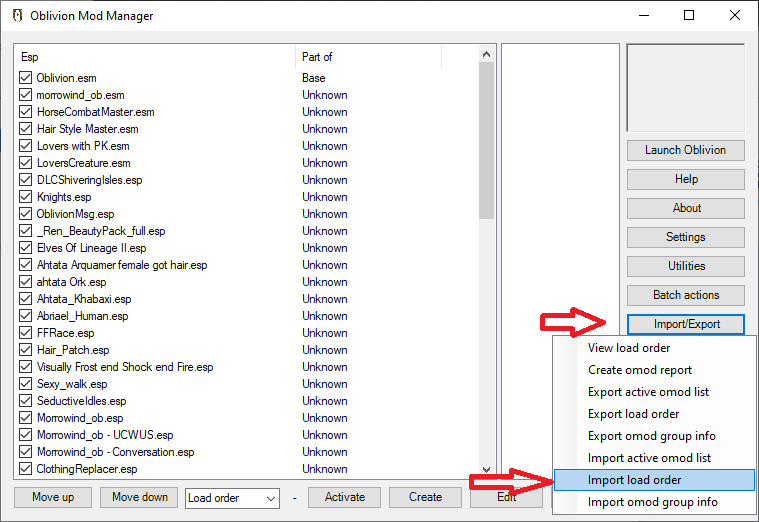Viewport: 759px width, 522px height.
Task: Uncheck the Oblivion.esm checkbox
Action: (x=26, y=78)
